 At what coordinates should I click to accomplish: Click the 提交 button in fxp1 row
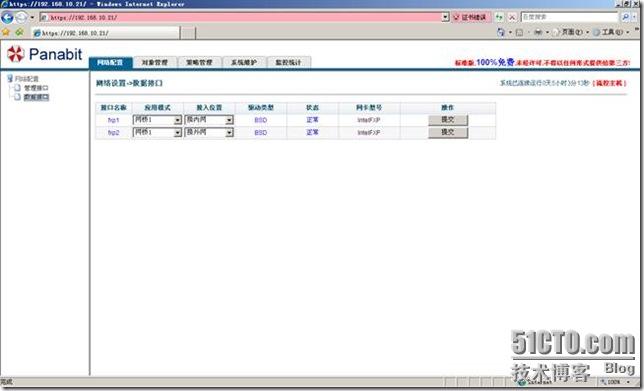click(x=448, y=120)
